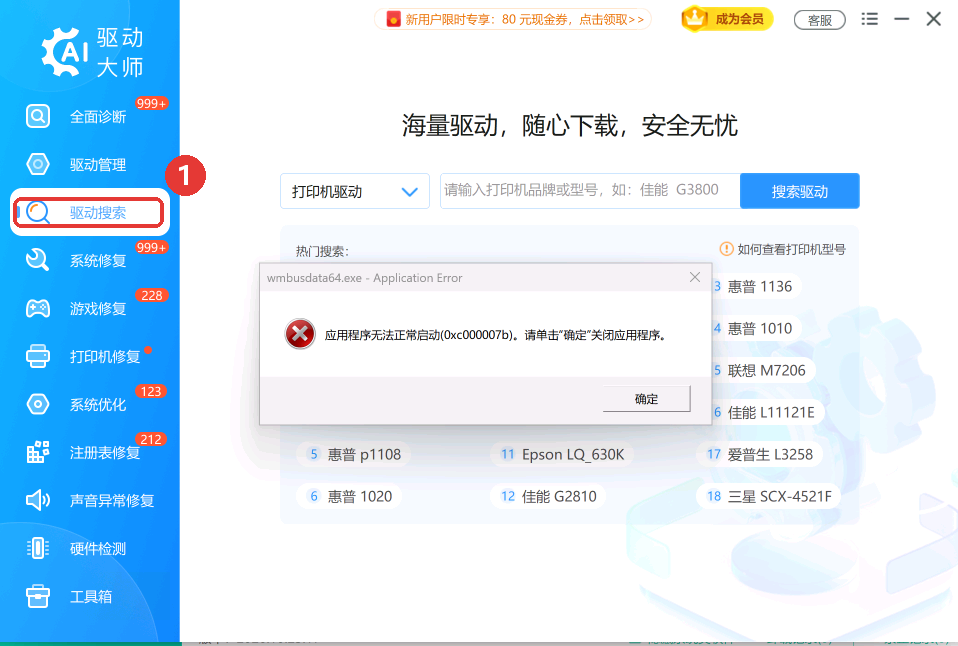
Task: Select hot search 佳能 L11121E
Action: click(x=770, y=413)
